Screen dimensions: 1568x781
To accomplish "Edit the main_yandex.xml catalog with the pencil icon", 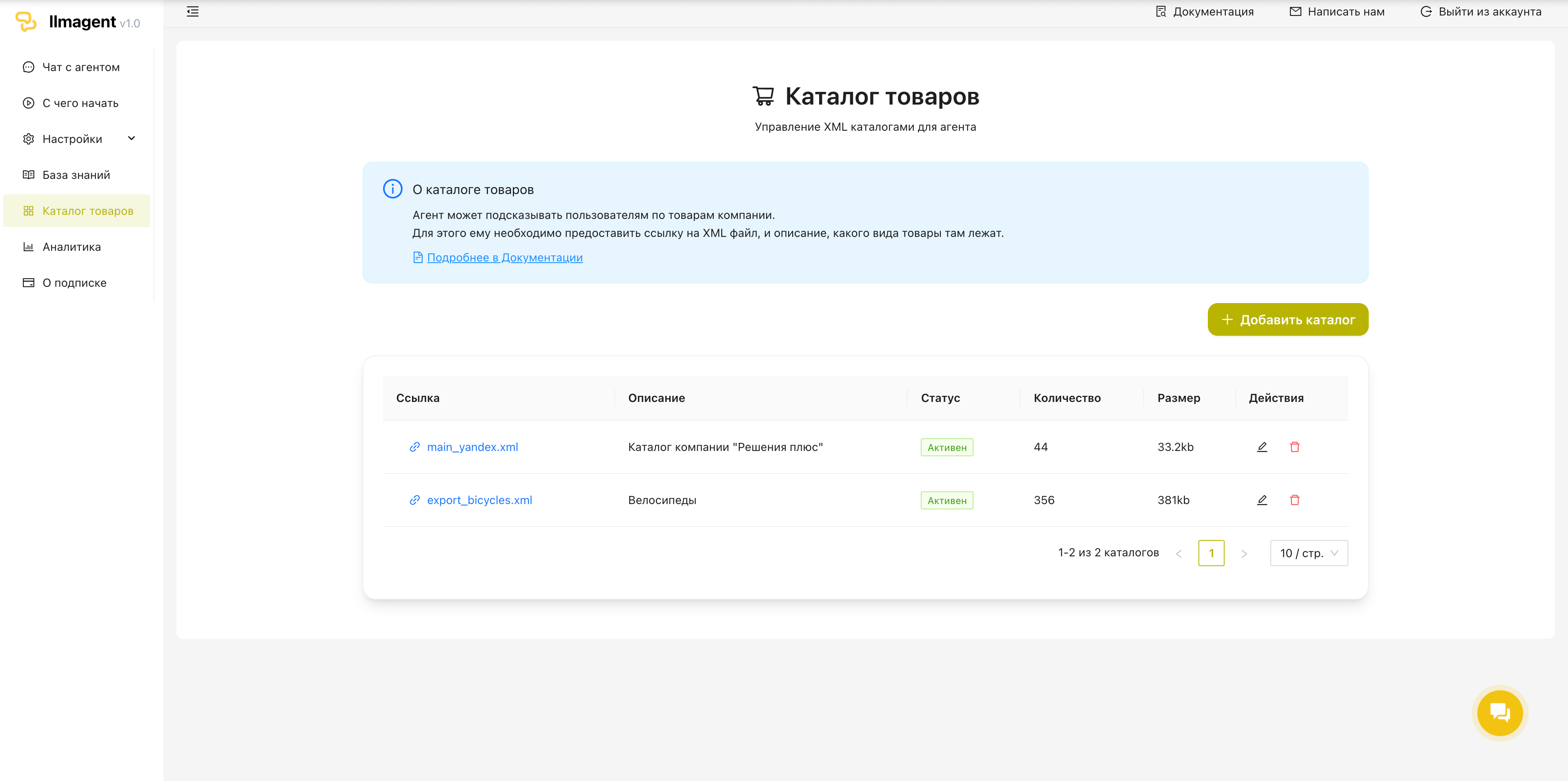I will (x=1262, y=447).
